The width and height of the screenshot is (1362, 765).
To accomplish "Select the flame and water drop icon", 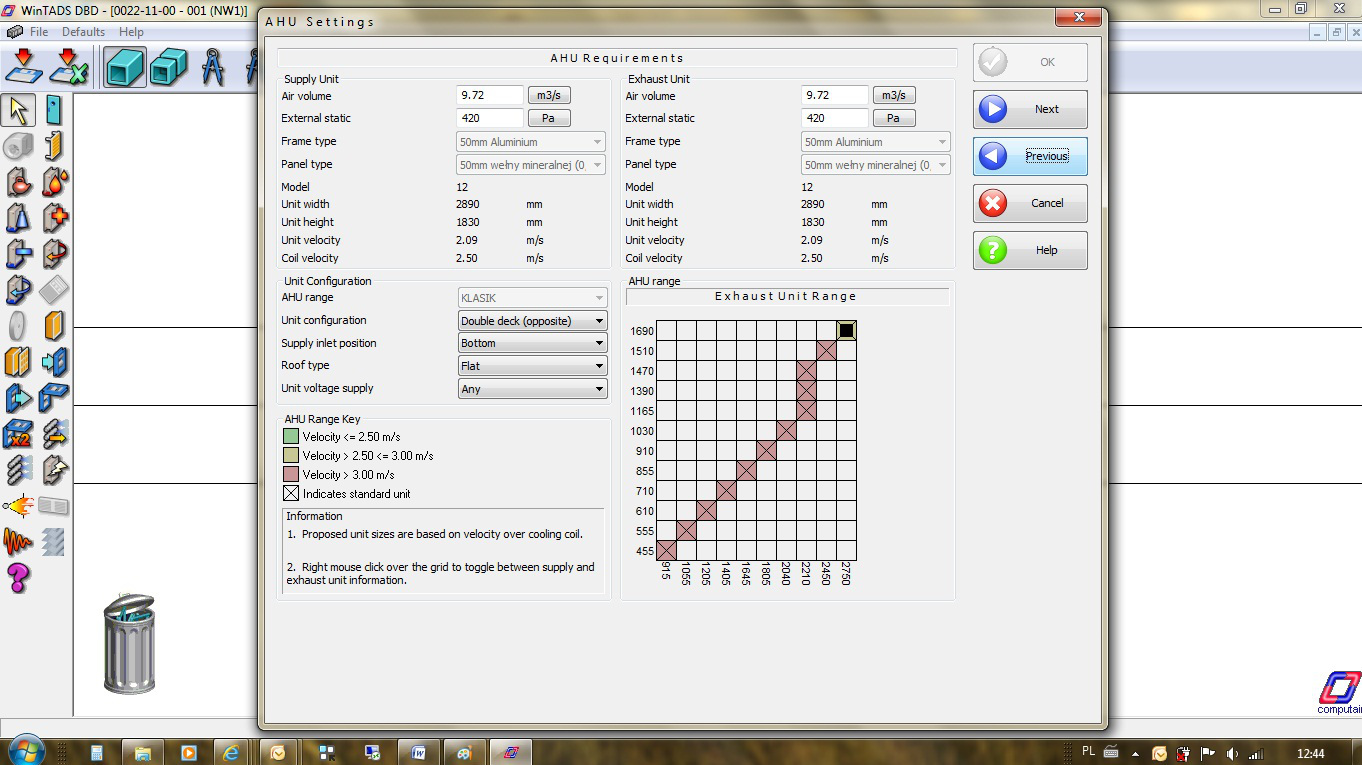I will coord(54,182).
